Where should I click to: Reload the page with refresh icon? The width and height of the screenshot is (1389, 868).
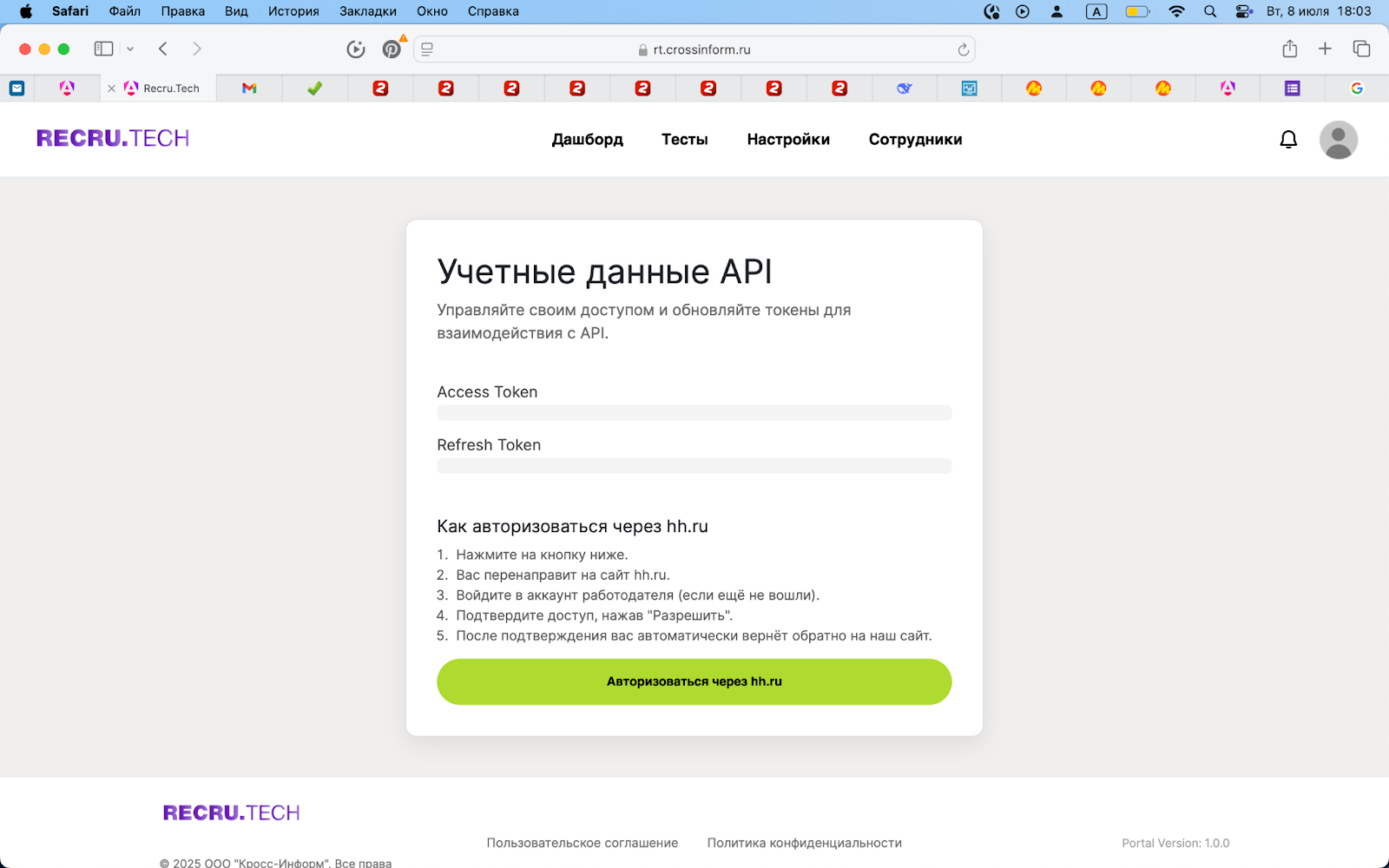click(963, 49)
